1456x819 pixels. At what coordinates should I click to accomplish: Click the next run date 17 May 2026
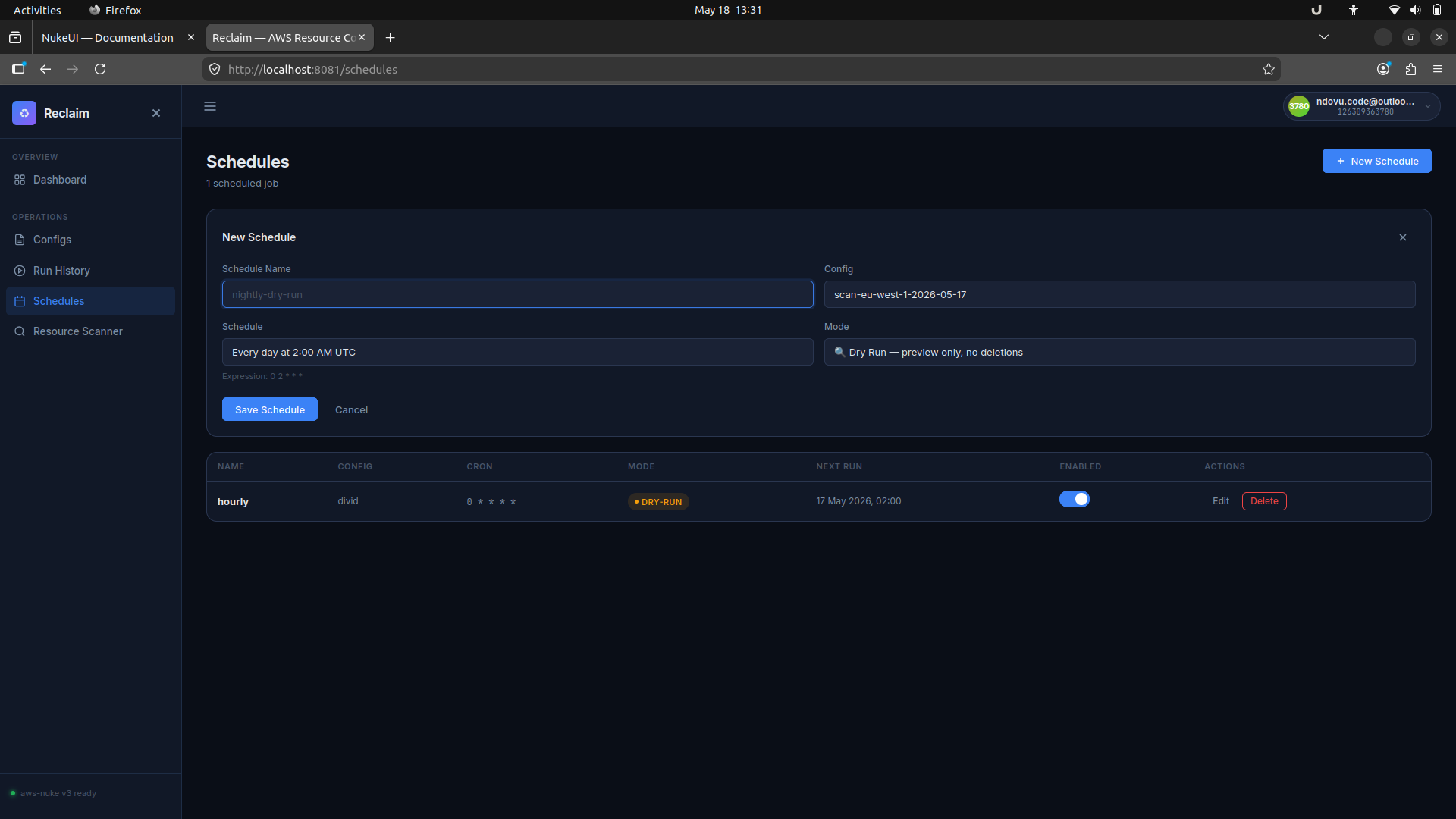point(858,501)
